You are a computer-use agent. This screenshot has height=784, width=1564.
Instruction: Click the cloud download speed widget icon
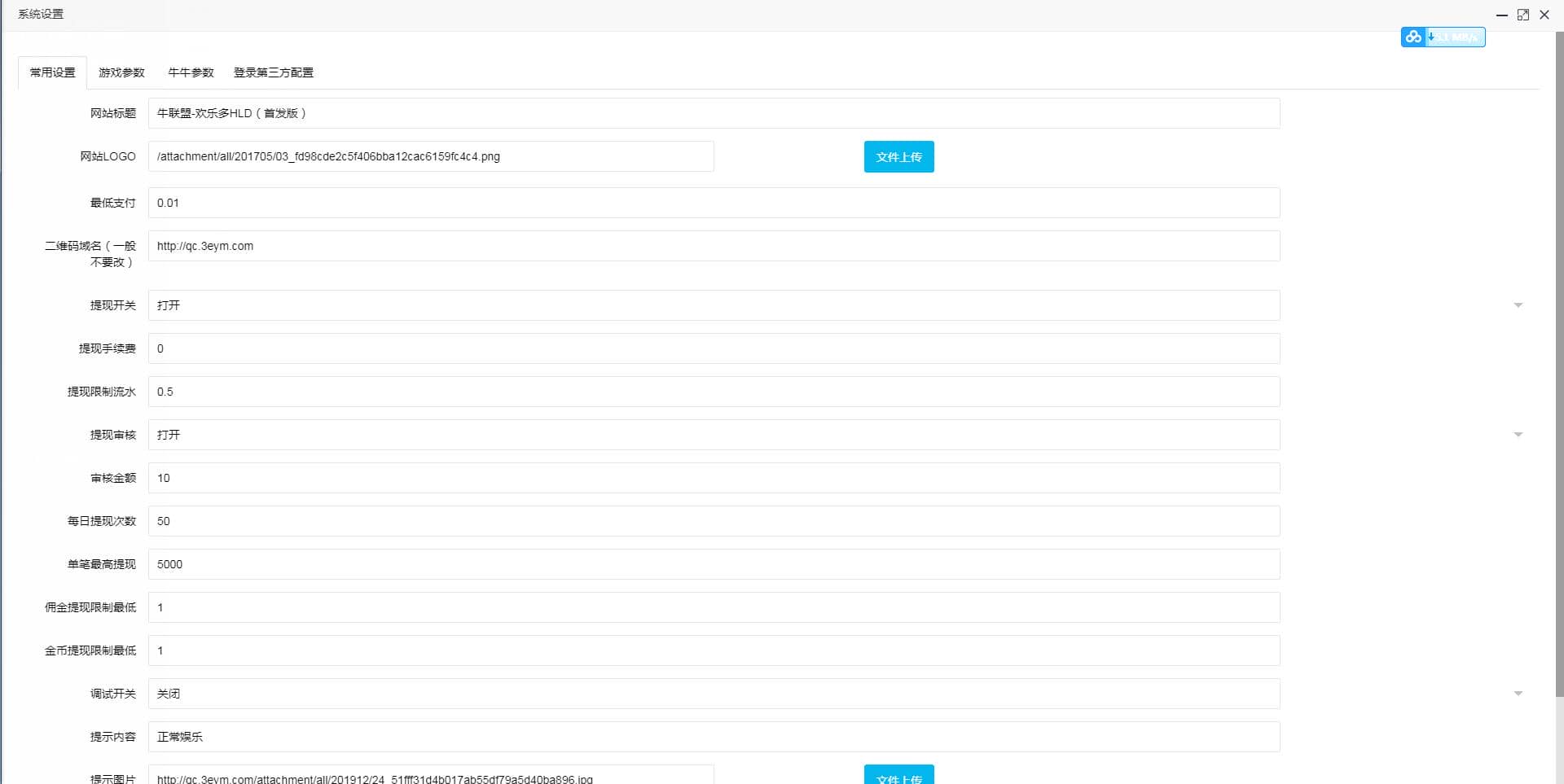[x=1413, y=37]
